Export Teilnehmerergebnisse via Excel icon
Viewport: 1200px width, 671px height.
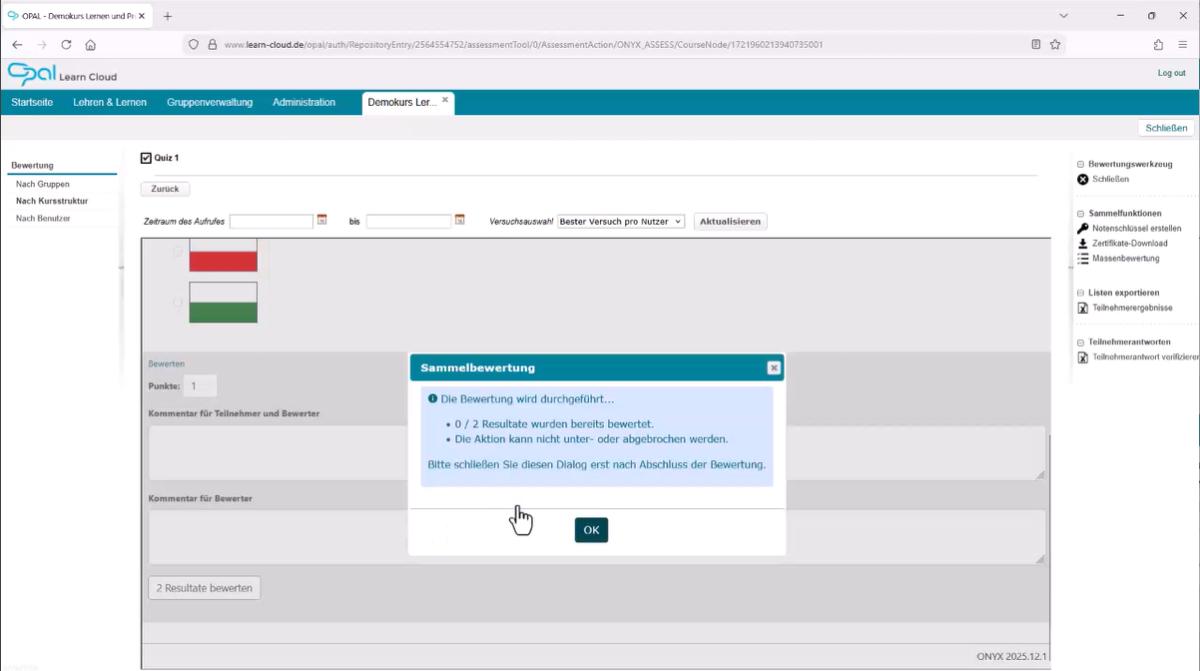[1082, 308]
